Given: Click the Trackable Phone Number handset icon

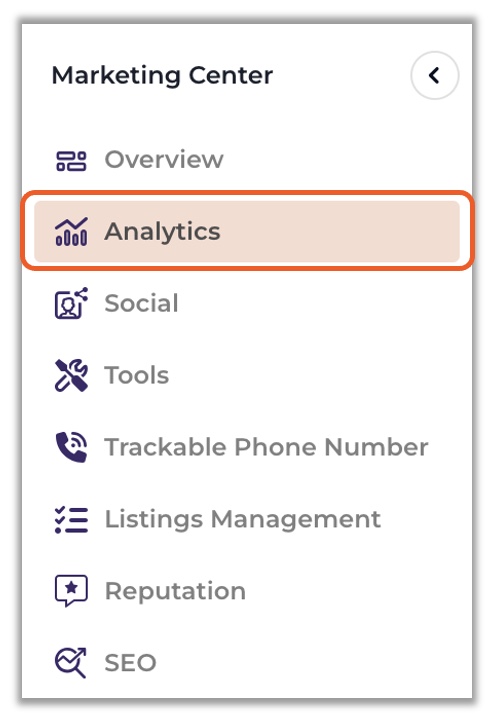Looking at the screenshot, I should coord(71,447).
